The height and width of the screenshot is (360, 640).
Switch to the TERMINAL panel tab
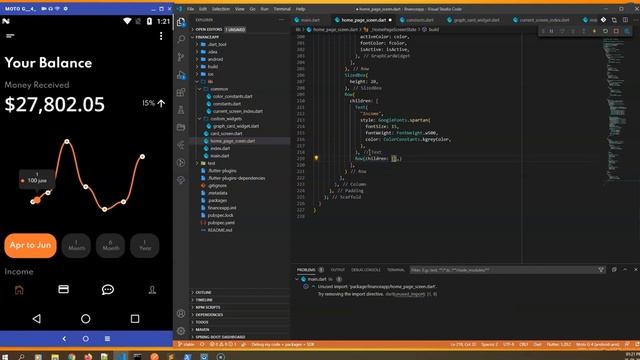(x=396, y=270)
